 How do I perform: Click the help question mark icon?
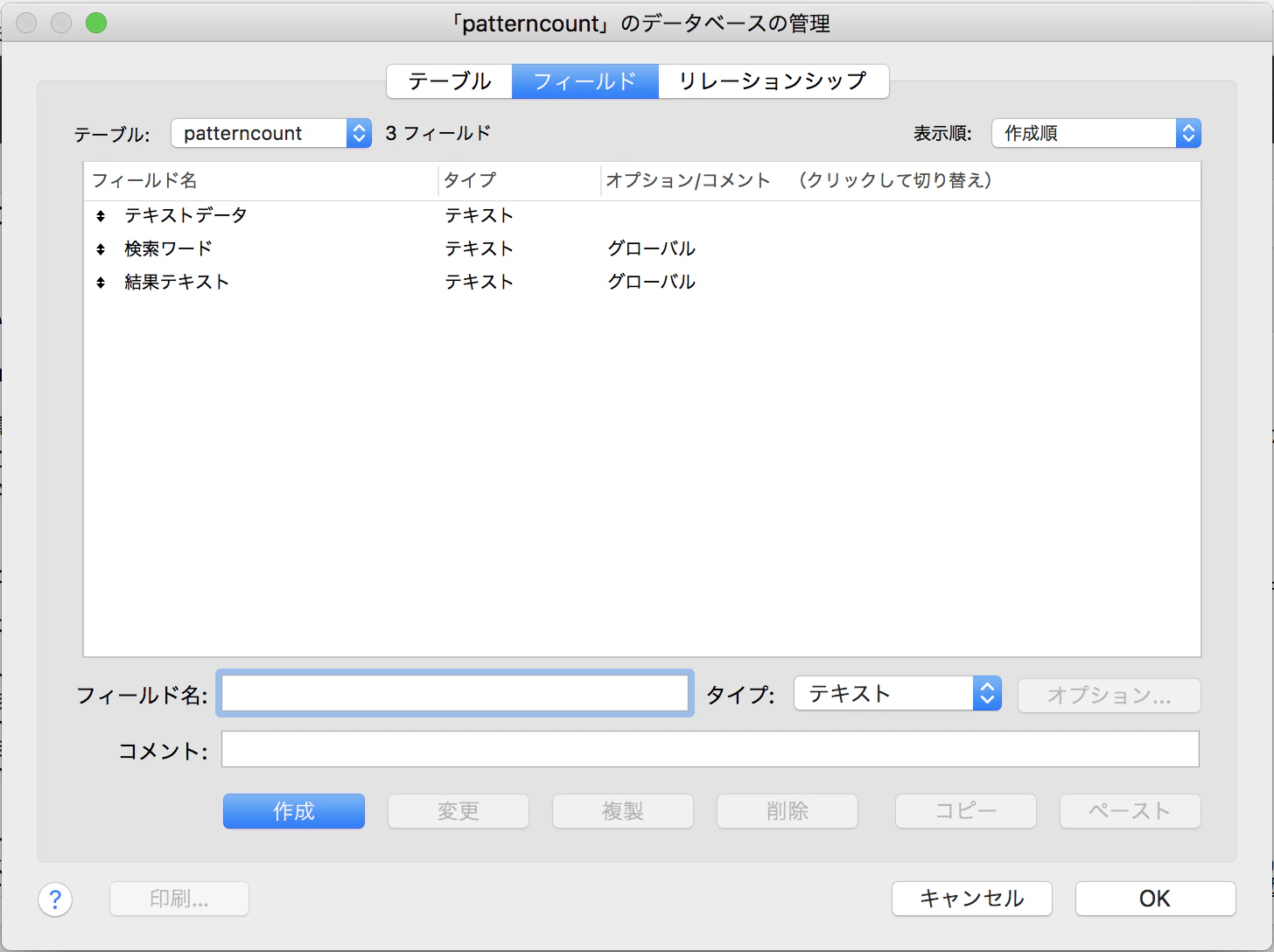click(x=55, y=899)
